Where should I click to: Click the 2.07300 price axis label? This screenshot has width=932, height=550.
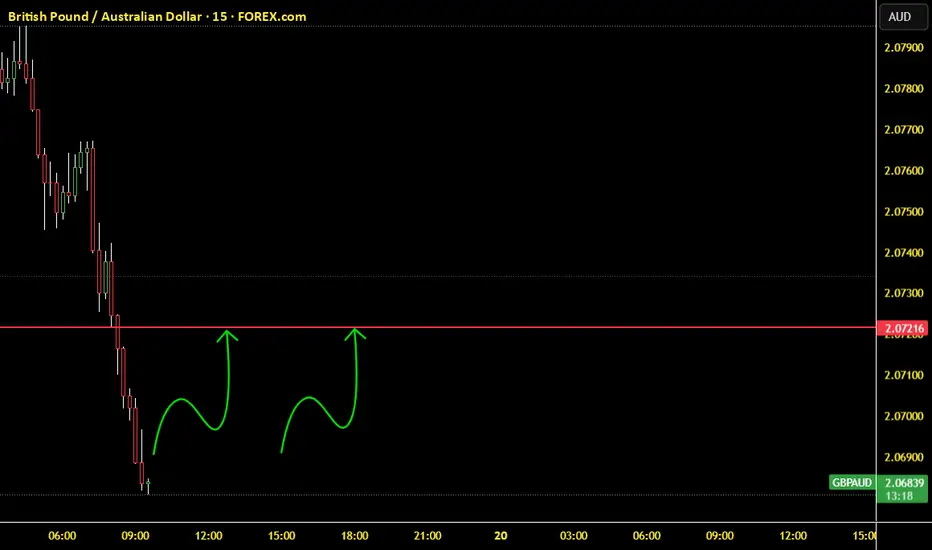point(903,293)
